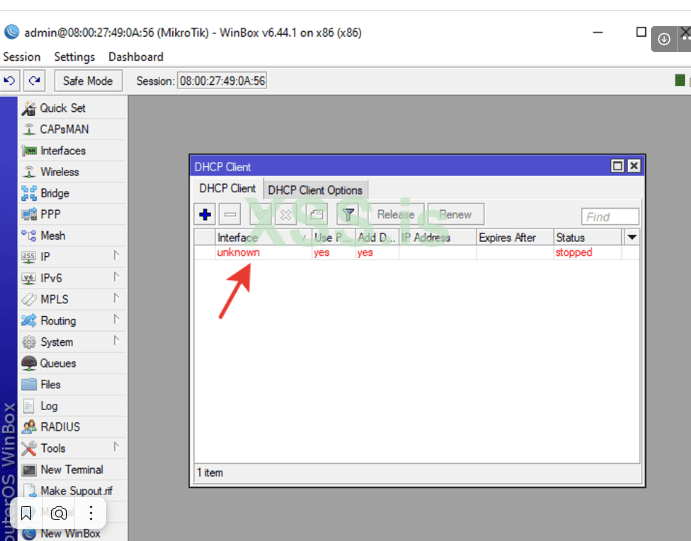Remove selected DHCP client with minus
Screen dimensions: 691x541
tap(230, 215)
